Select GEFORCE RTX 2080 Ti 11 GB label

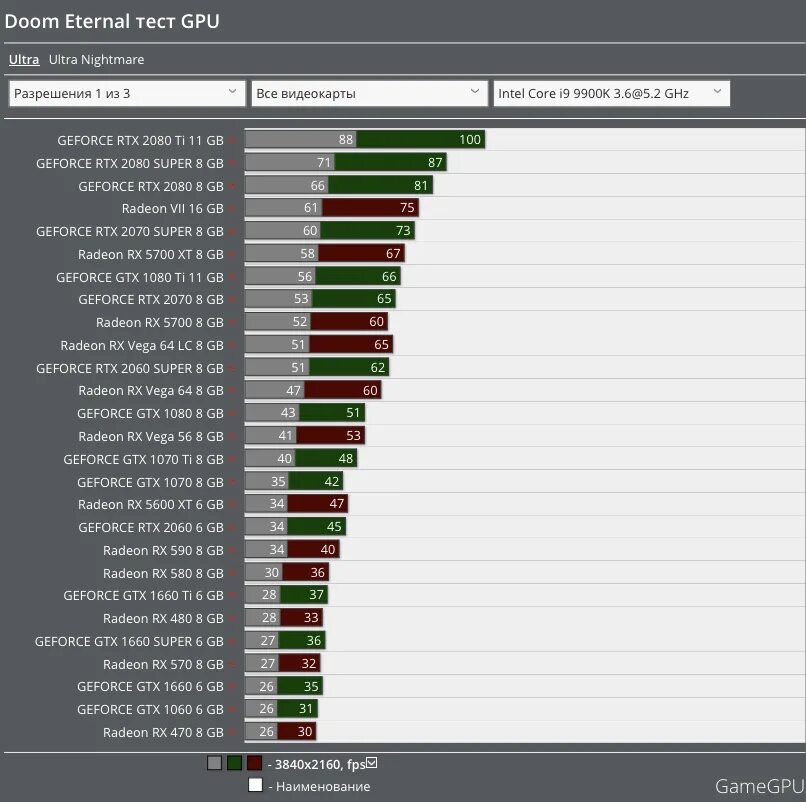click(x=140, y=140)
